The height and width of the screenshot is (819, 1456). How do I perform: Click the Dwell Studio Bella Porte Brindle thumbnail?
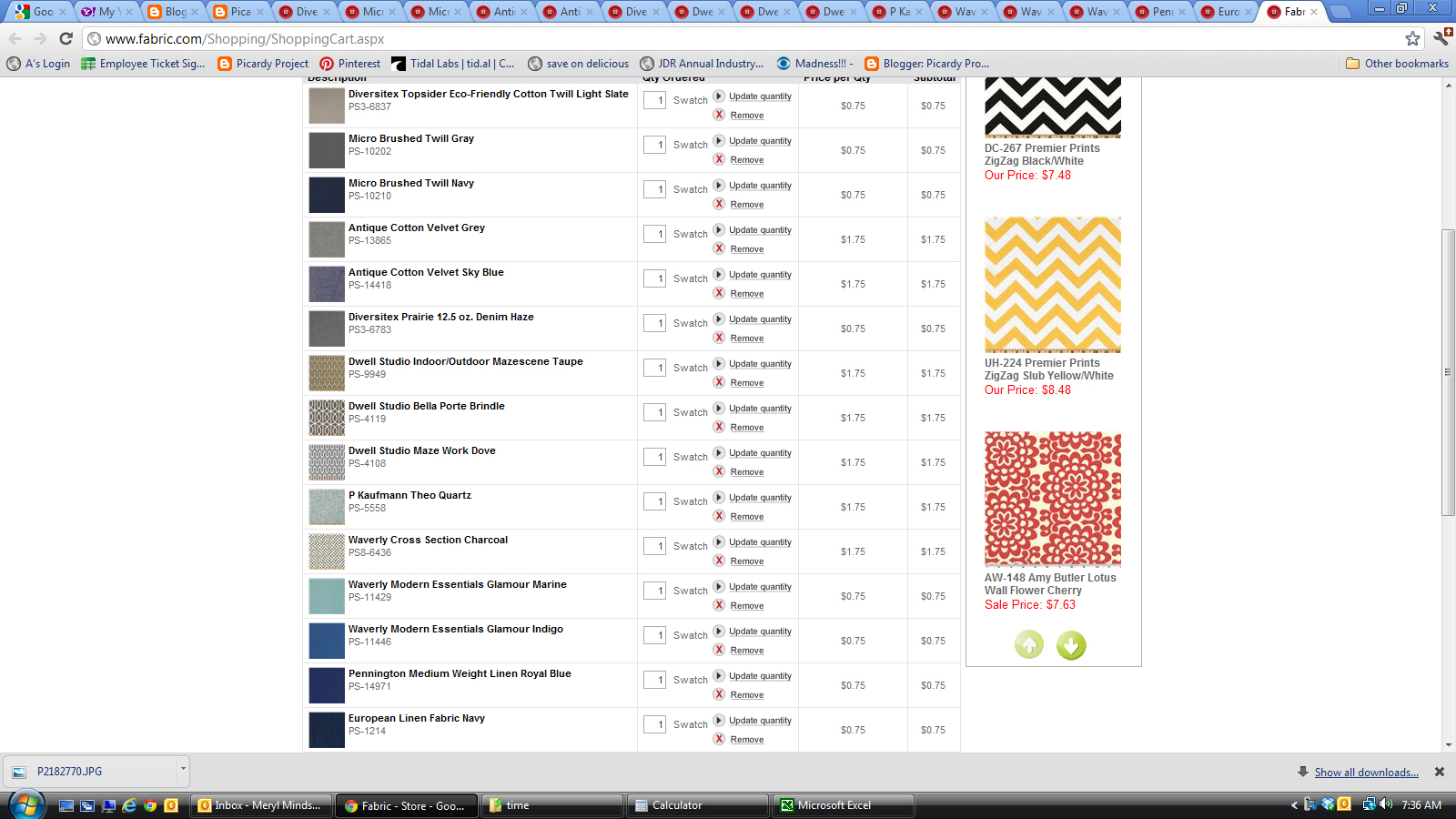click(x=327, y=418)
